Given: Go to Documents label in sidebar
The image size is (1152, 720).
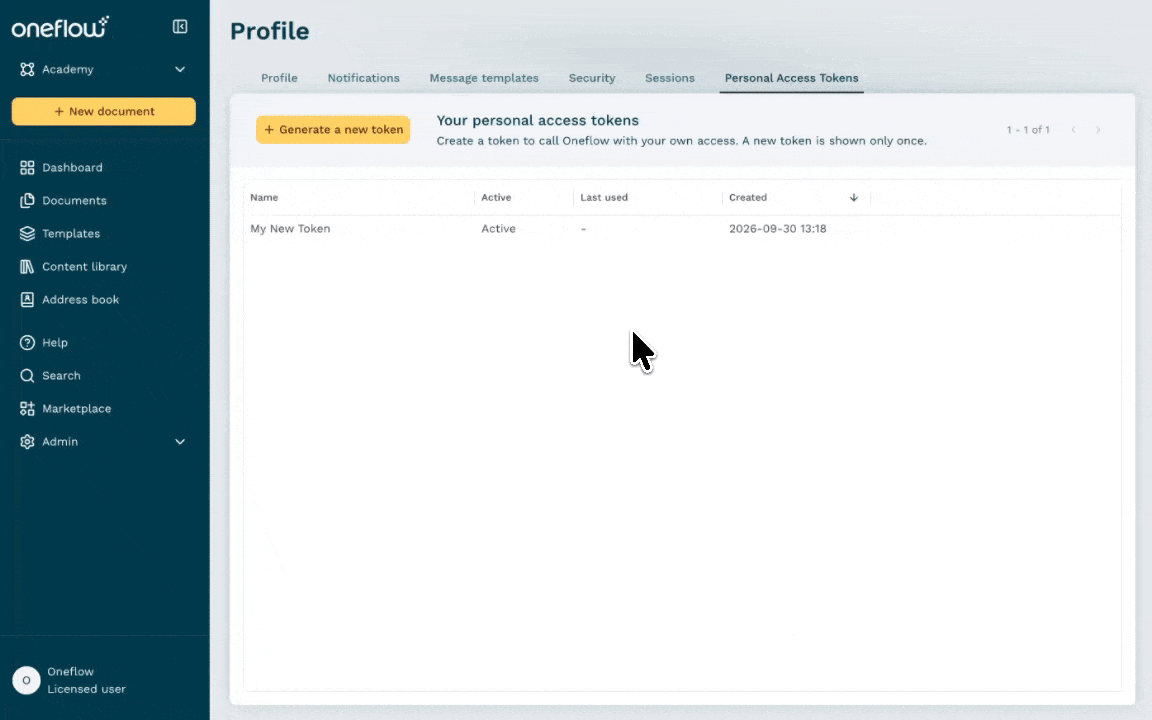Looking at the screenshot, I should click(74, 201).
